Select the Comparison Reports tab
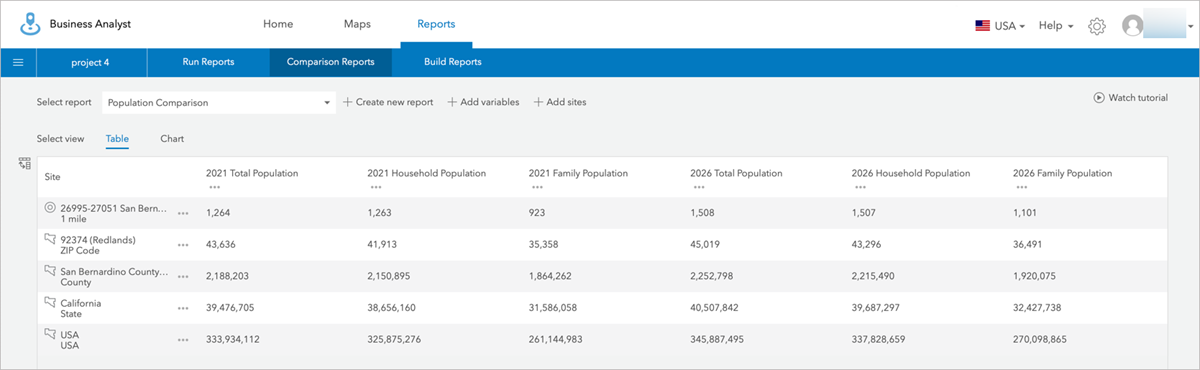Viewport: 1200px width, 370px height. (331, 62)
